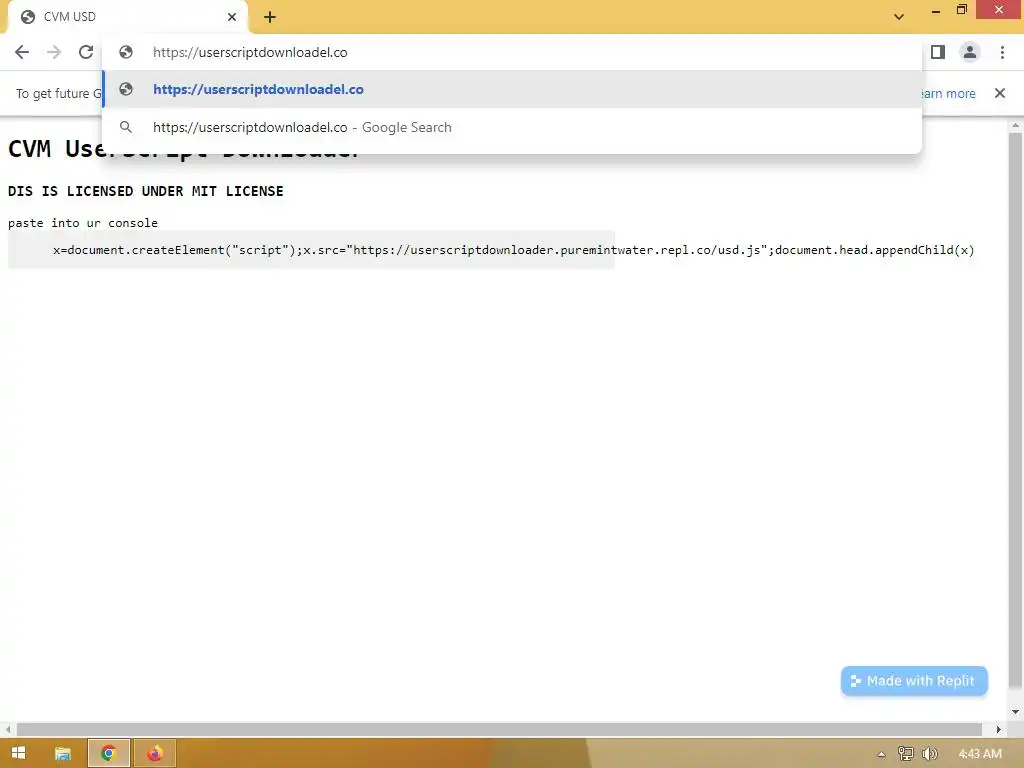Click the horizontal scrollbar thumb
Image resolution: width=1024 pixels, height=768 pixels.
coord(499,729)
